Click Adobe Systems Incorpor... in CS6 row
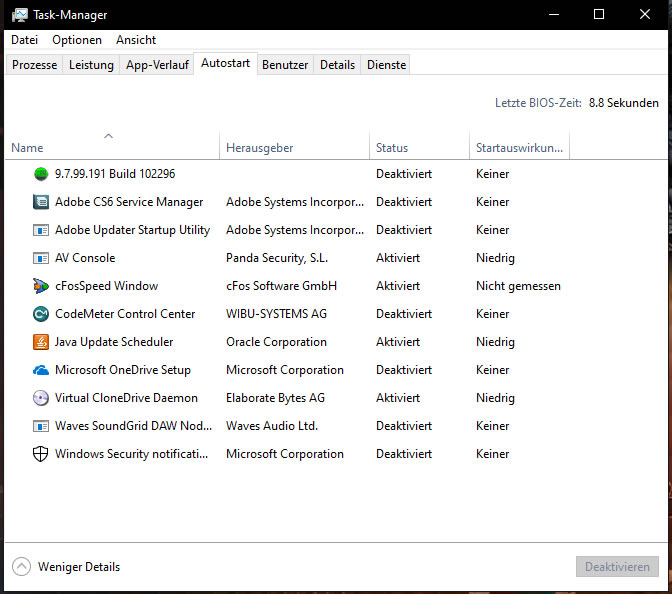This screenshot has width=672, height=594. [295, 202]
